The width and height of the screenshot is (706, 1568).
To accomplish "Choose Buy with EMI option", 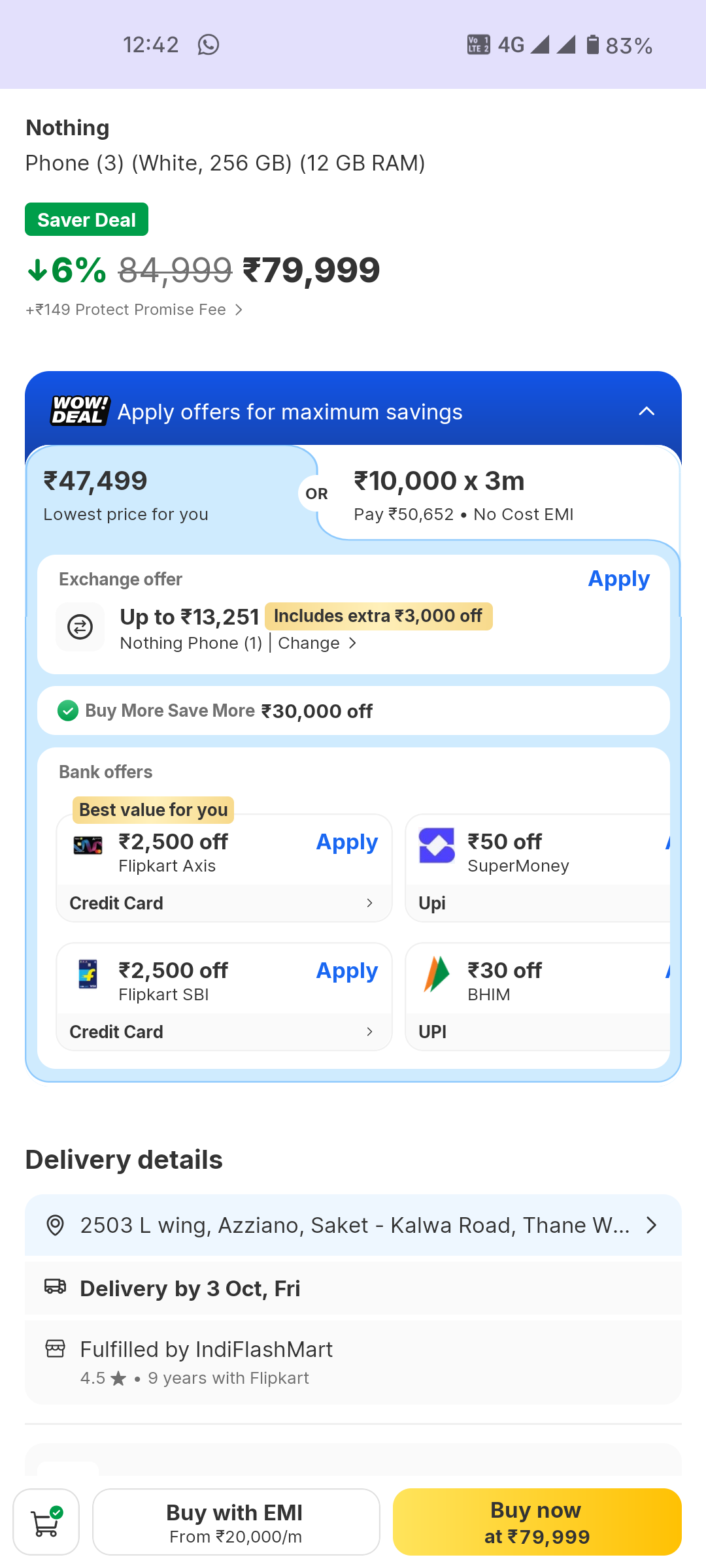I will [x=236, y=1522].
